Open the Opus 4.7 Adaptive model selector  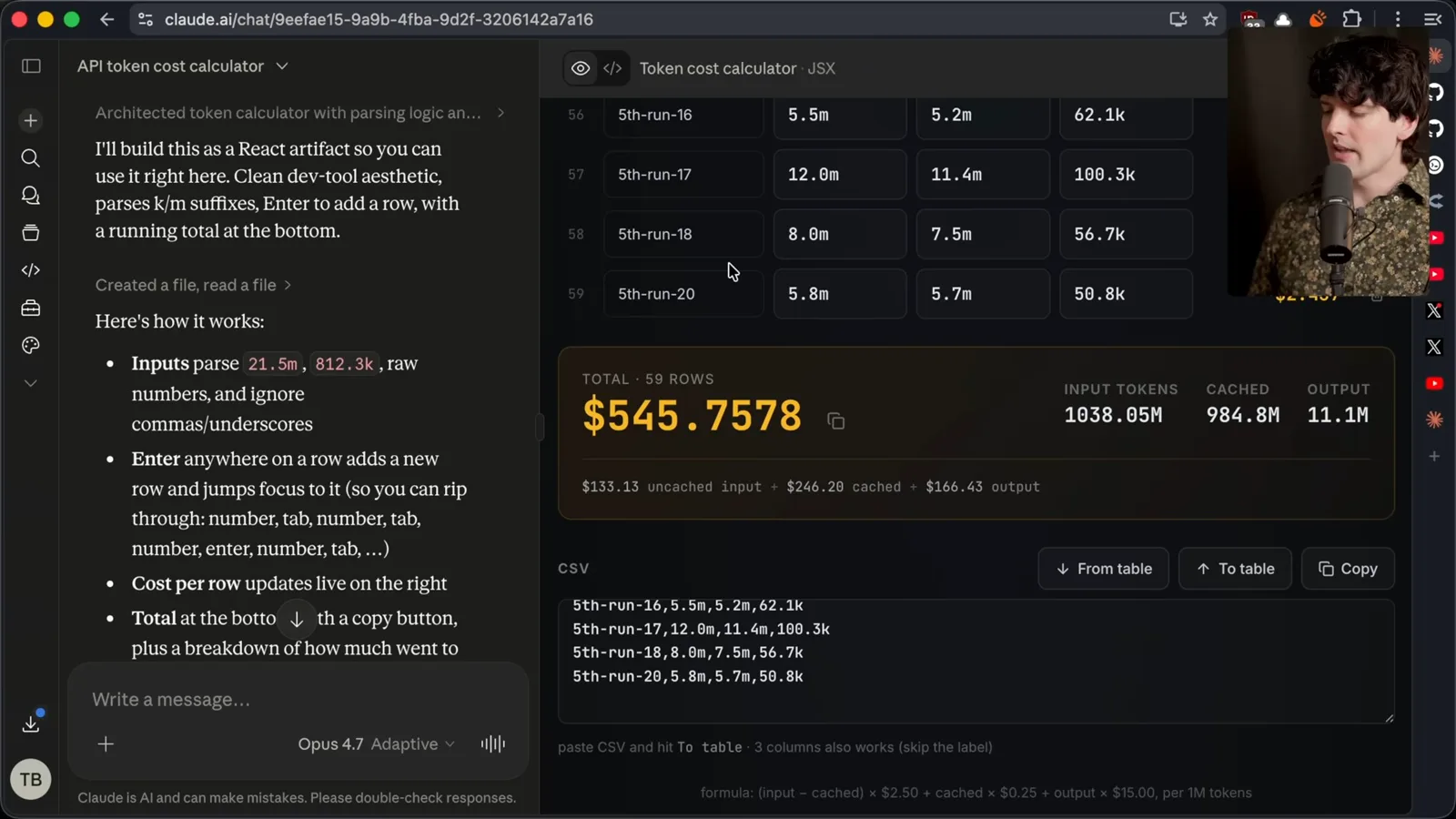(376, 744)
